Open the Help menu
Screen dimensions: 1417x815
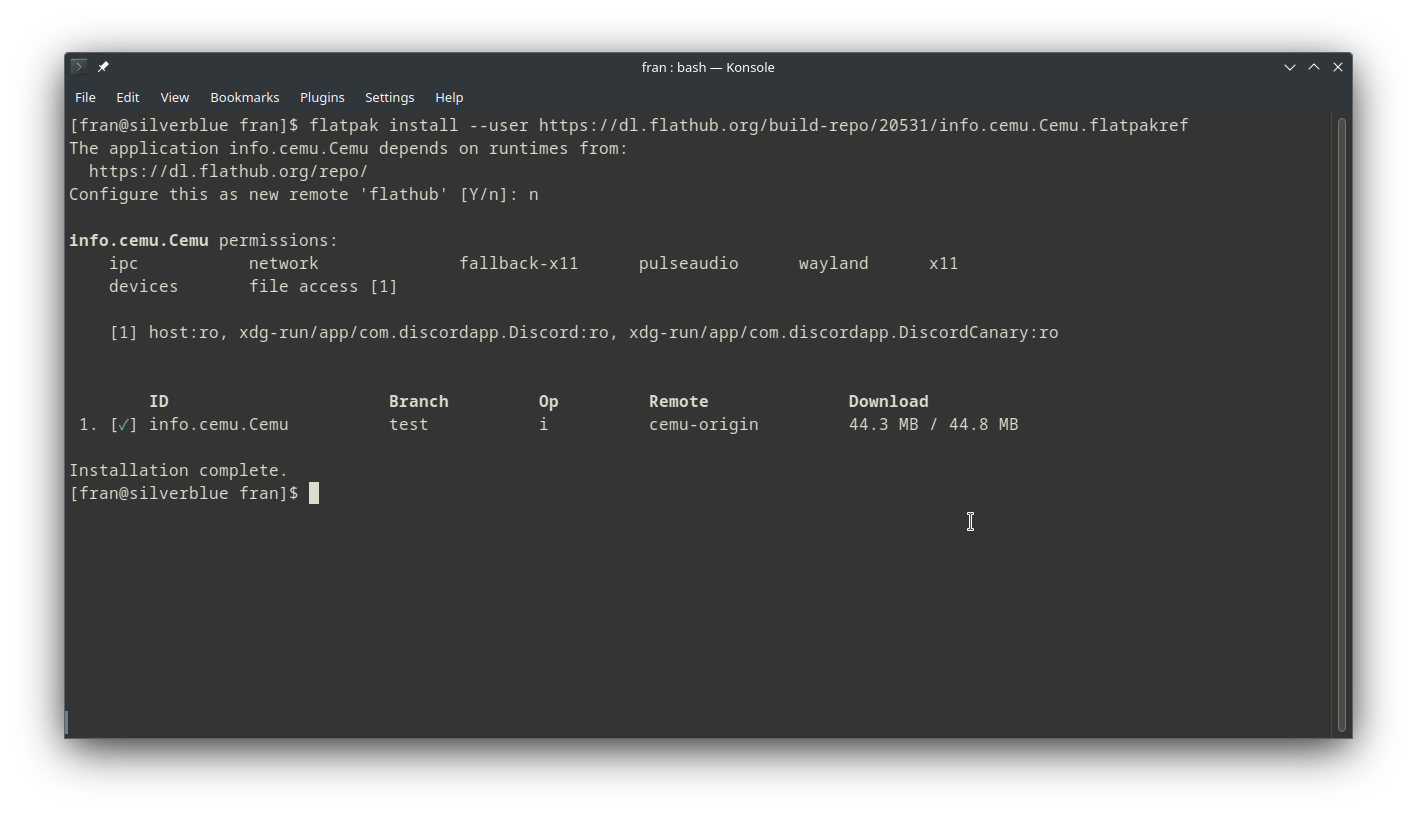pos(449,97)
